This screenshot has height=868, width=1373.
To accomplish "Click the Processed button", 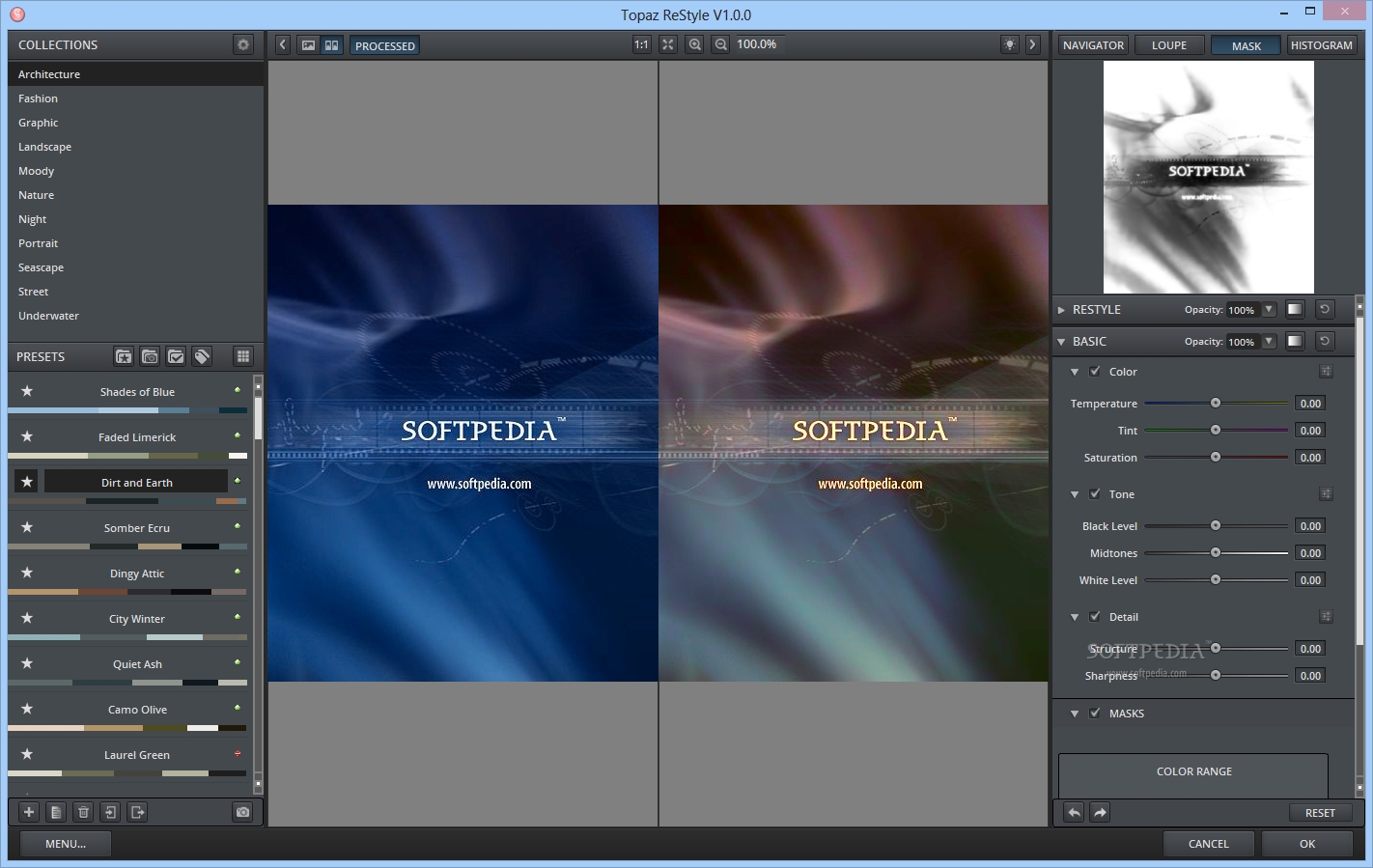I will pyautogui.click(x=384, y=45).
